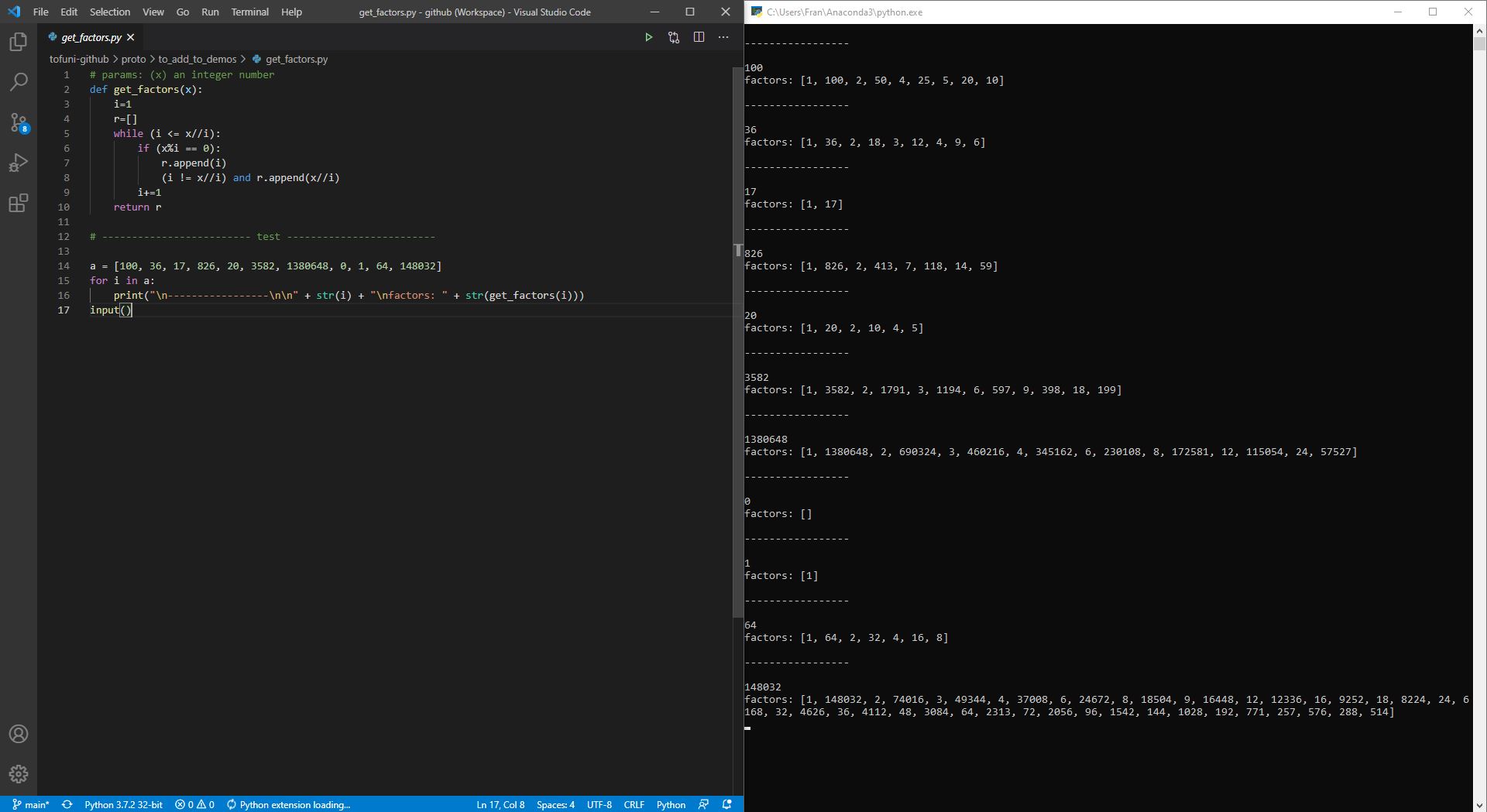Open the Search view in activity bar

point(19,82)
